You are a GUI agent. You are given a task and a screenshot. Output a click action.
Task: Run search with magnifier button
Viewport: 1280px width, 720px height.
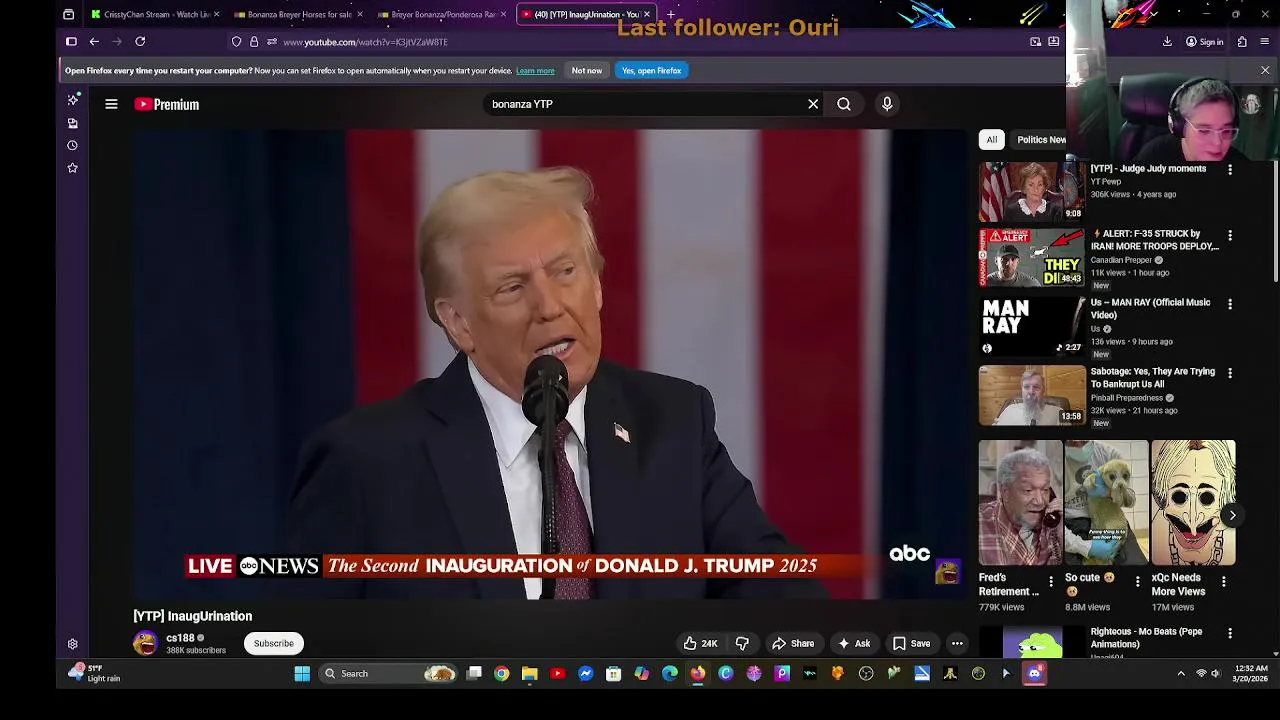tap(844, 104)
